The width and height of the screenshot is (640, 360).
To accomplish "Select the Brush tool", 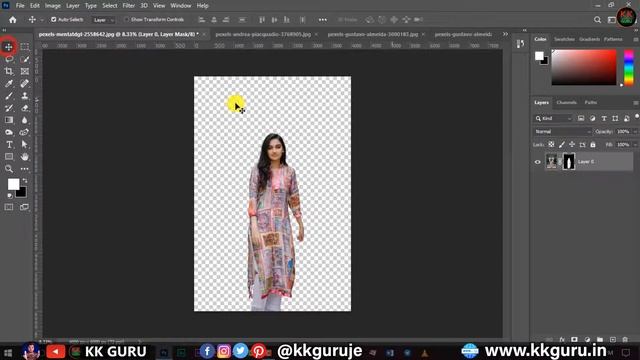I will coord(9,96).
